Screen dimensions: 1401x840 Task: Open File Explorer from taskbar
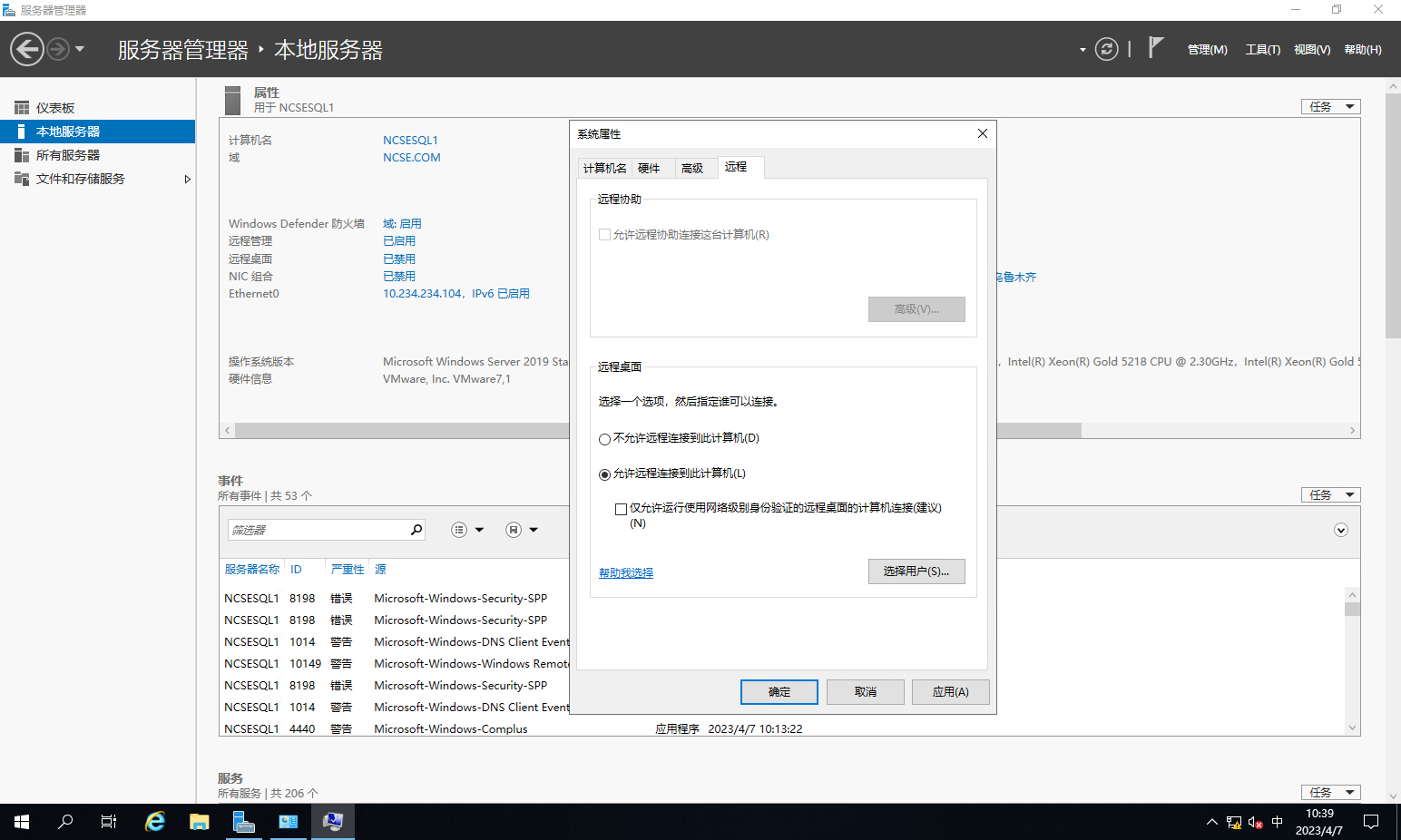(x=199, y=822)
